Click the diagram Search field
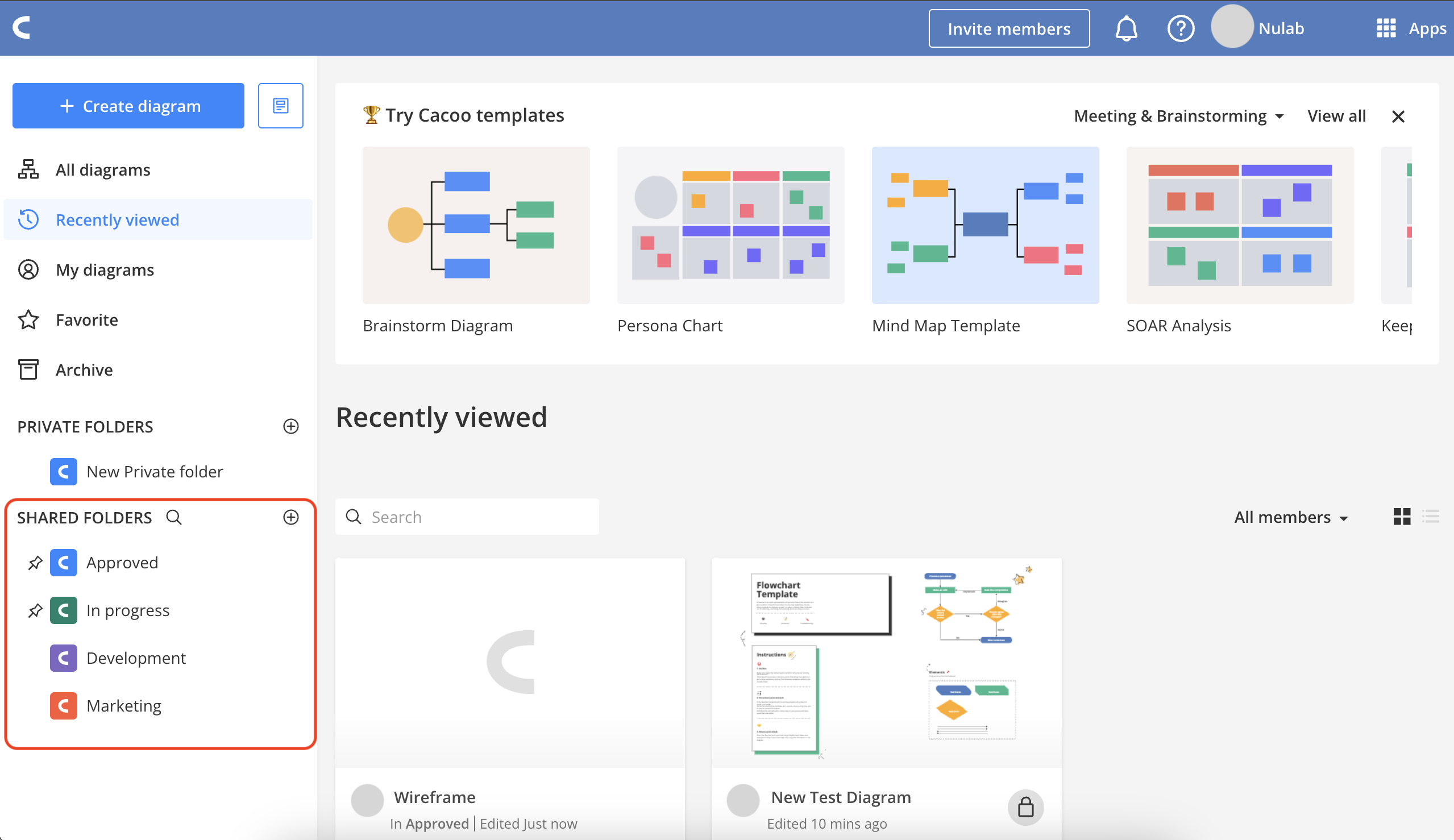1454x840 pixels. [467, 517]
